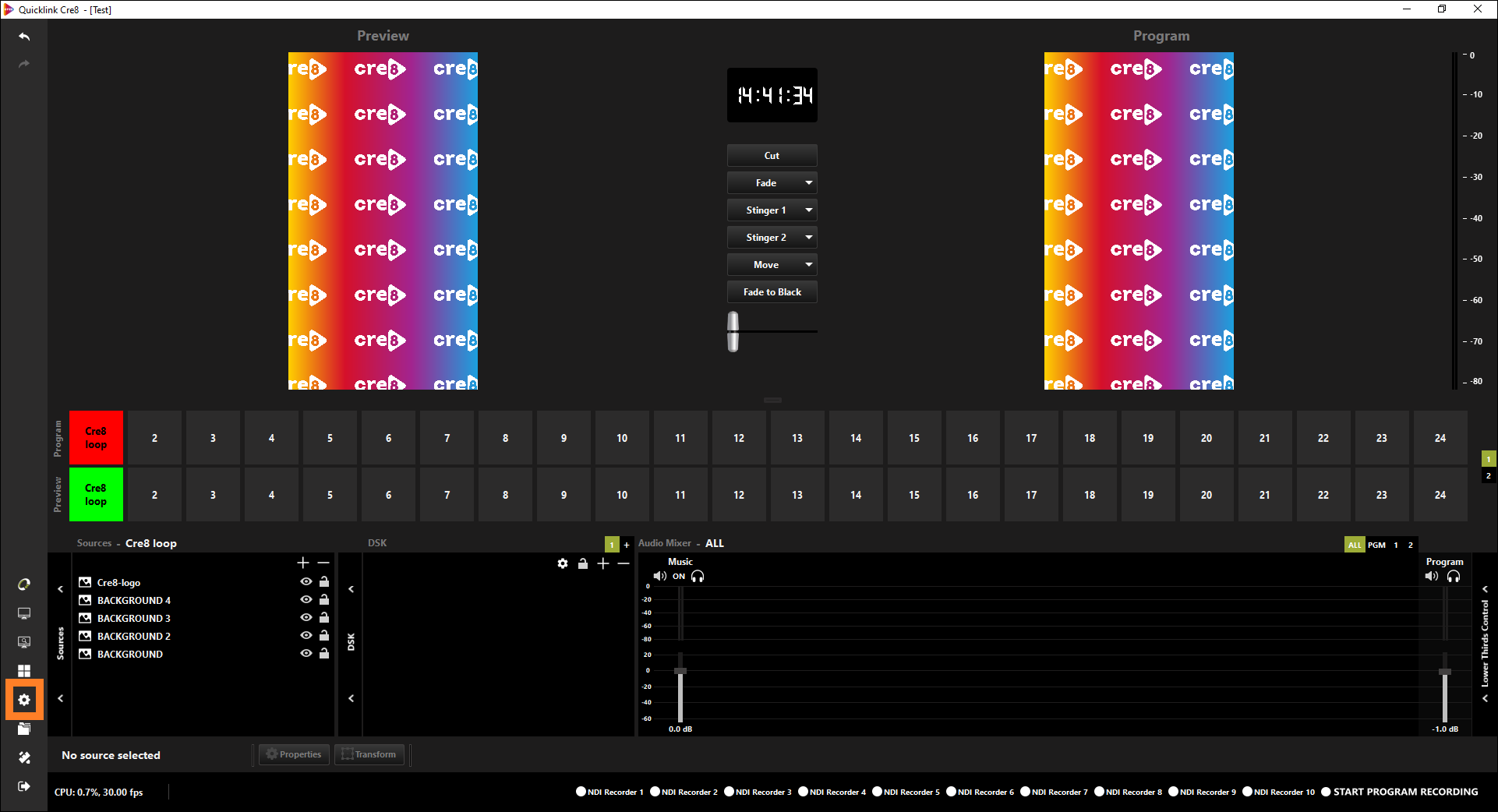This screenshot has width=1498, height=812.
Task: Switch audio mixer to PGM tab
Action: 1376,545
